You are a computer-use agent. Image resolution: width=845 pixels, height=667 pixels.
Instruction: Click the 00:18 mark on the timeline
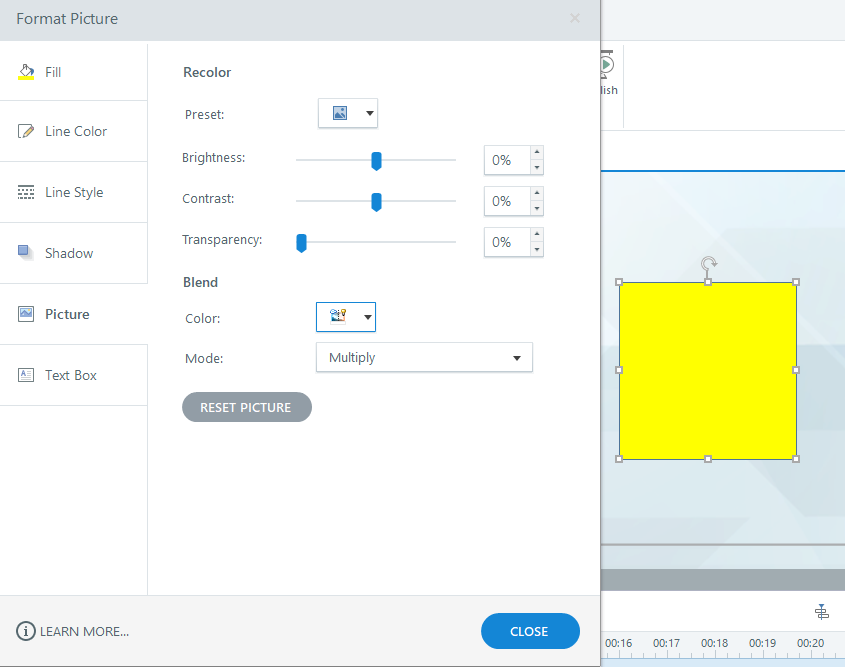[x=714, y=643]
